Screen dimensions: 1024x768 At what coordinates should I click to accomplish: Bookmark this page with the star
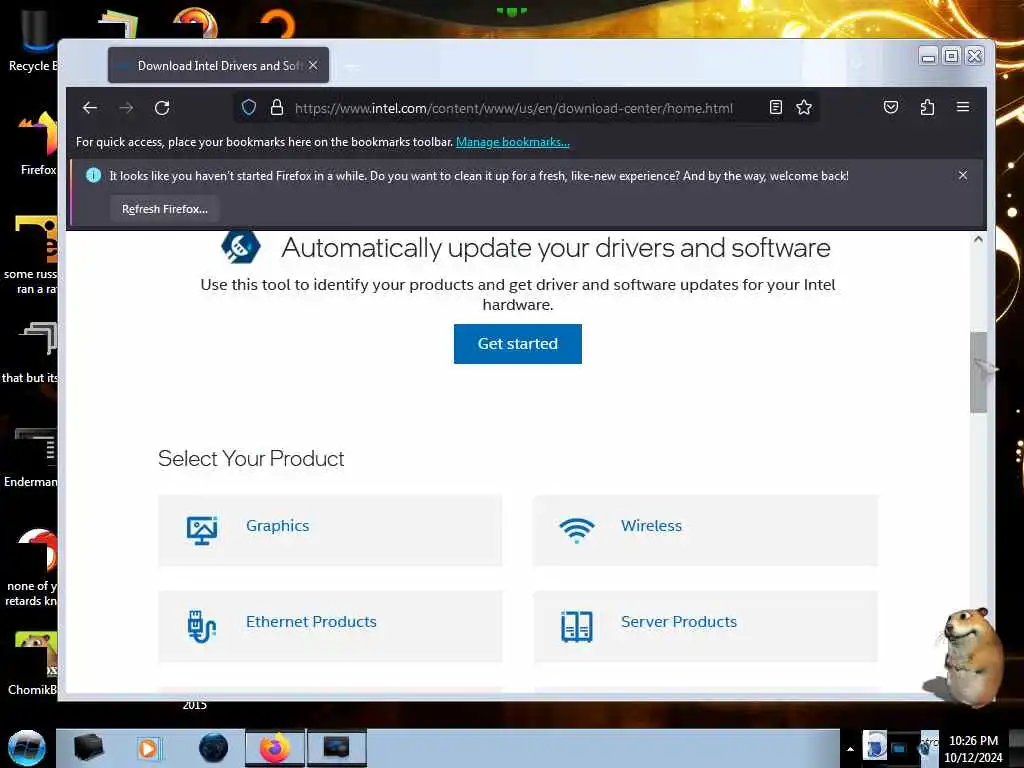pos(804,108)
